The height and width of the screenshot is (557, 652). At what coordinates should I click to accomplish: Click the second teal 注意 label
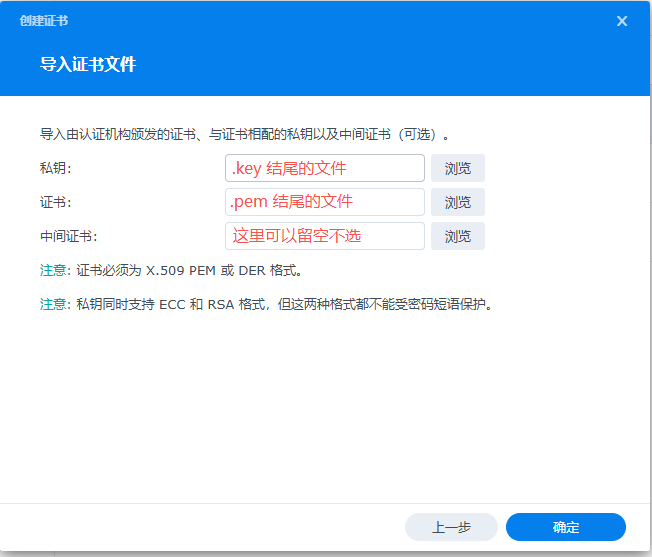click(x=54, y=304)
